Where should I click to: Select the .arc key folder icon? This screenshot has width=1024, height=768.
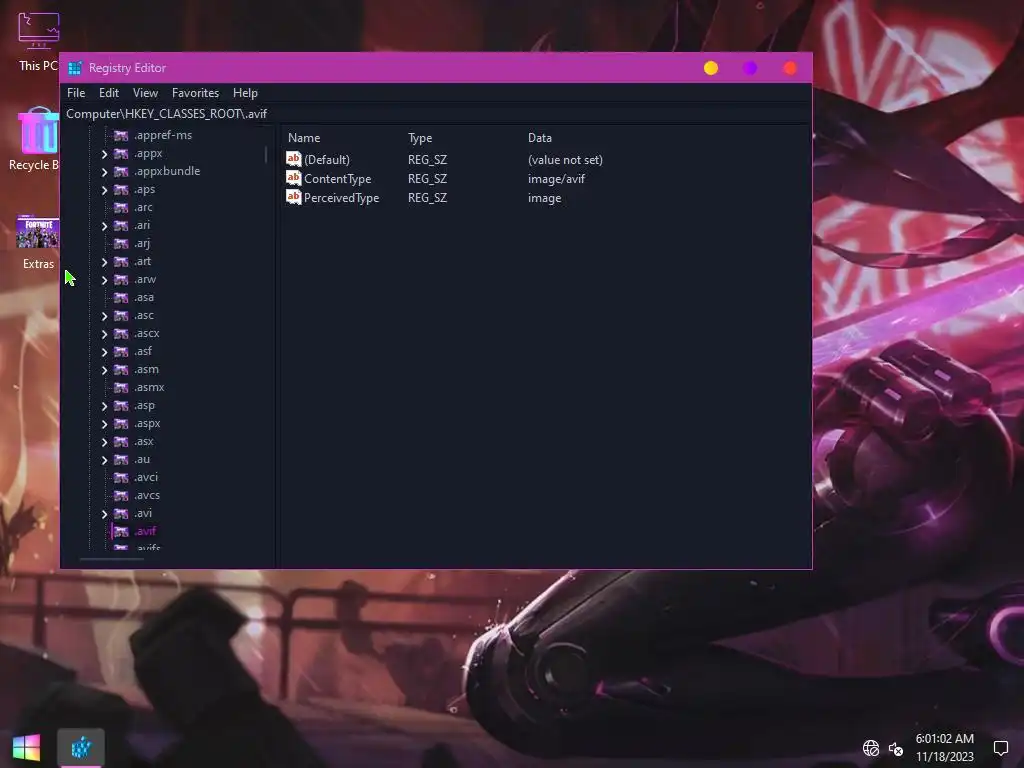[121, 208]
